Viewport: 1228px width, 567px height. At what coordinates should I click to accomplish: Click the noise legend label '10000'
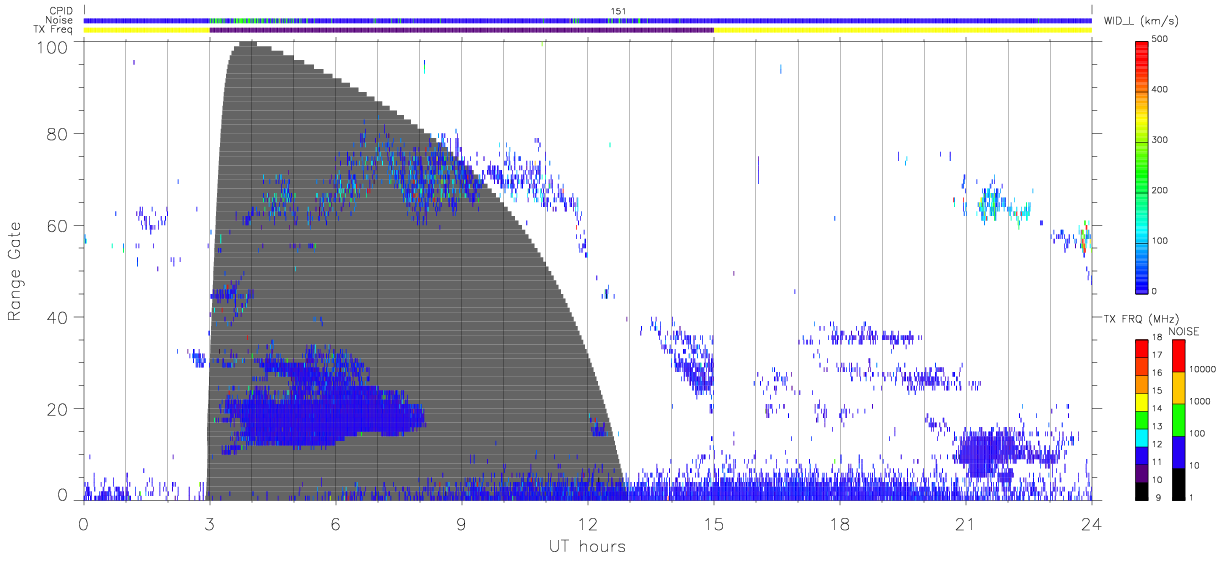(1201, 369)
